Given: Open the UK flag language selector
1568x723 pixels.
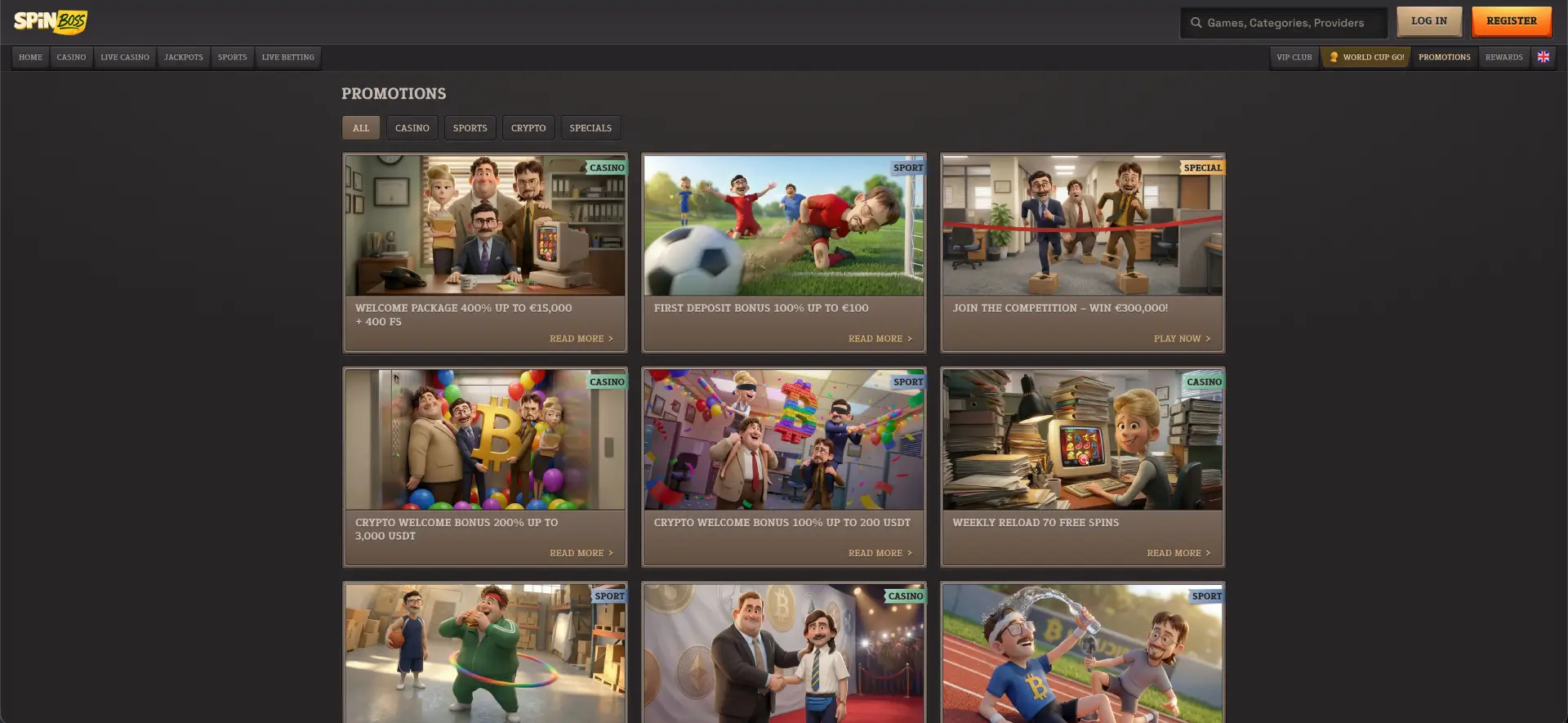Looking at the screenshot, I should tap(1543, 57).
